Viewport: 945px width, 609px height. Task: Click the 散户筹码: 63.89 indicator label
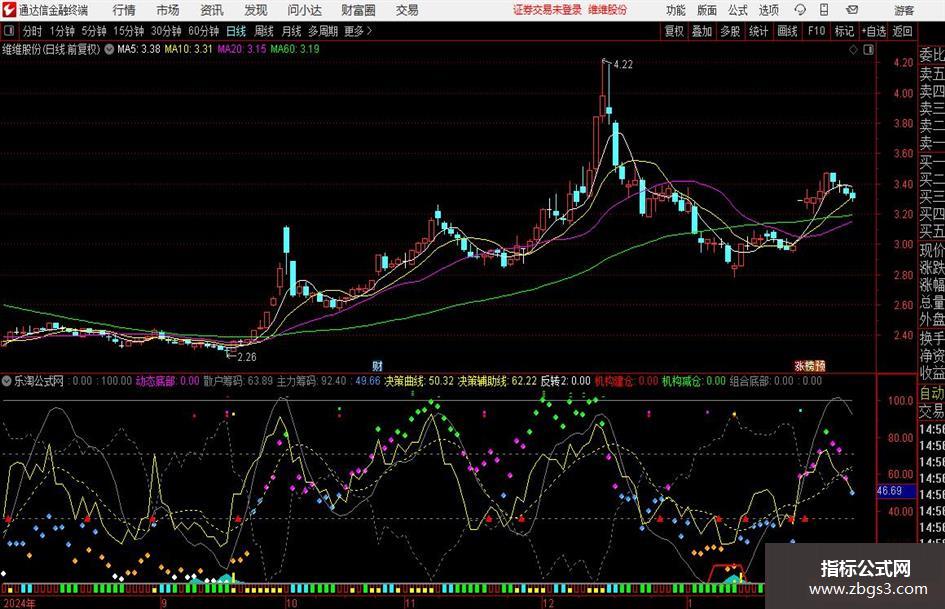coord(238,381)
